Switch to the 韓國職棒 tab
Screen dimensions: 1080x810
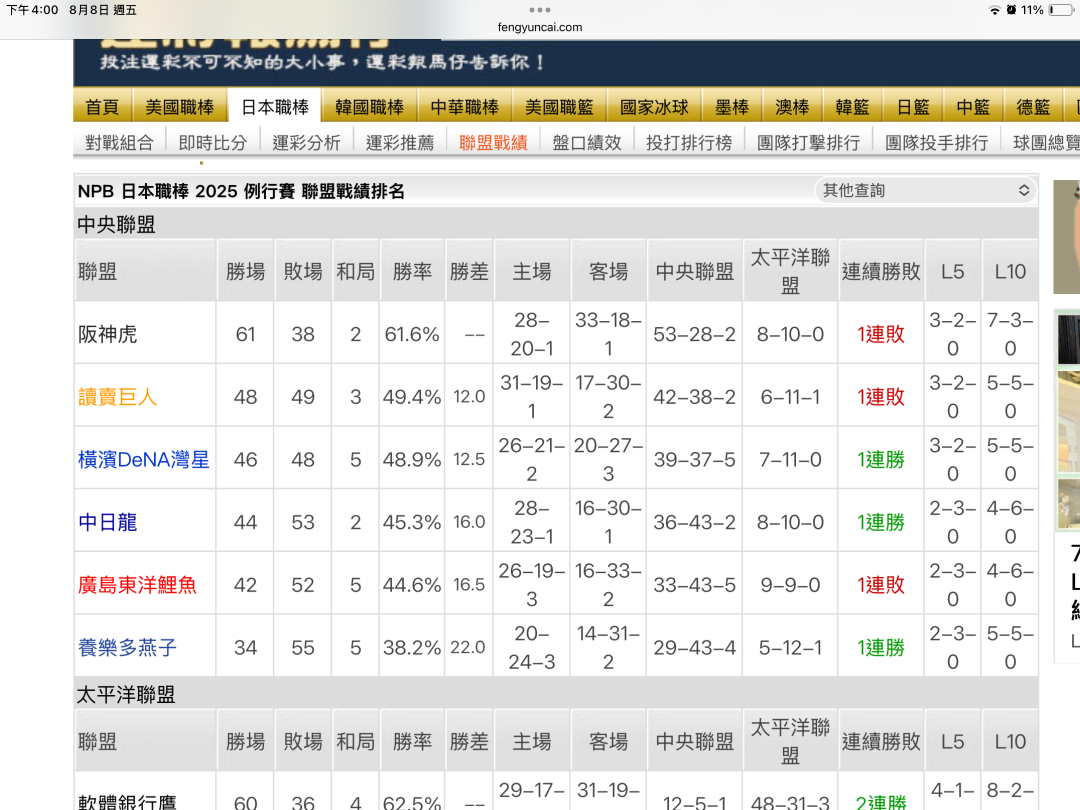(370, 107)
